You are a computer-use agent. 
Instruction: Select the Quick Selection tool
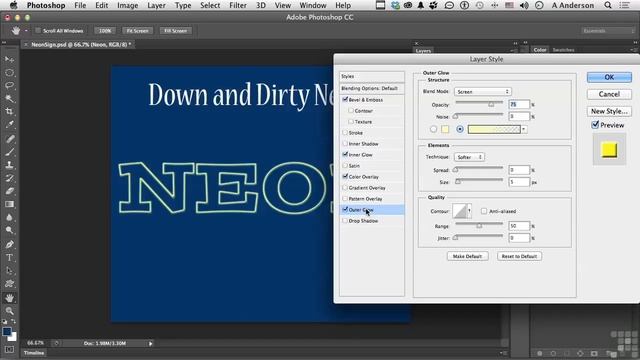[x=9, y=98]
